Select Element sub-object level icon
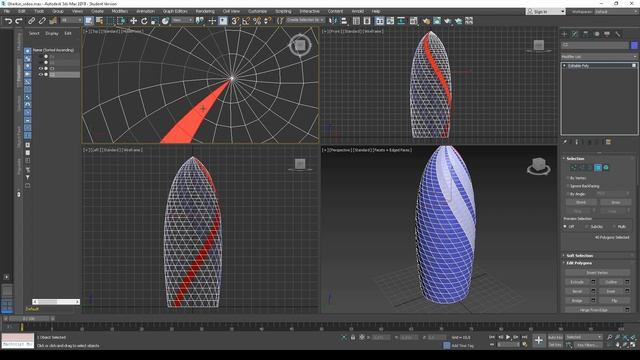 [606, 167]
